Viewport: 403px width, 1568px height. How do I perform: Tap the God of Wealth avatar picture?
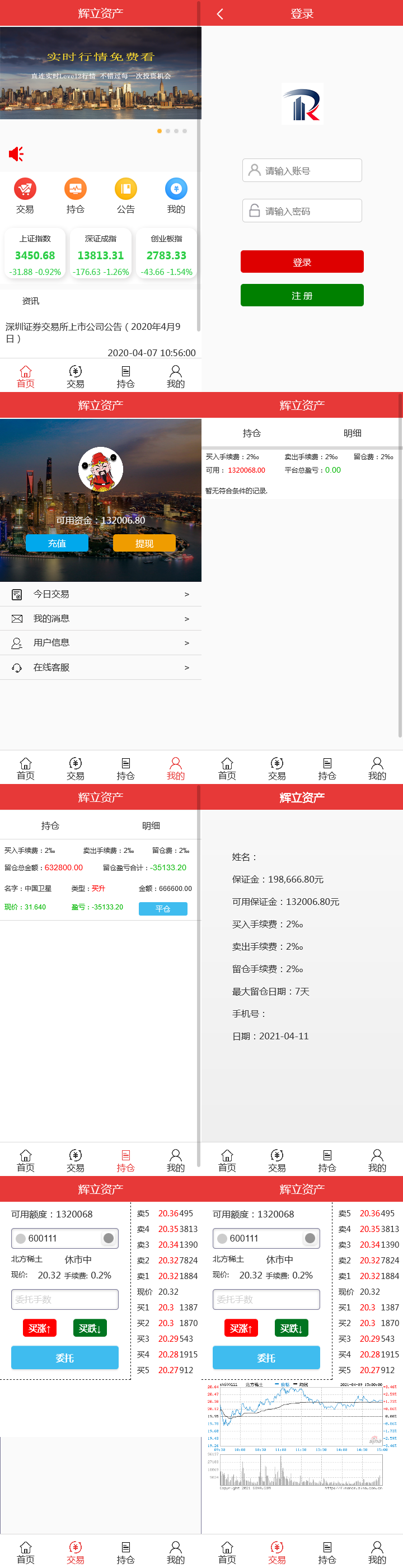[x=100, y=469]
